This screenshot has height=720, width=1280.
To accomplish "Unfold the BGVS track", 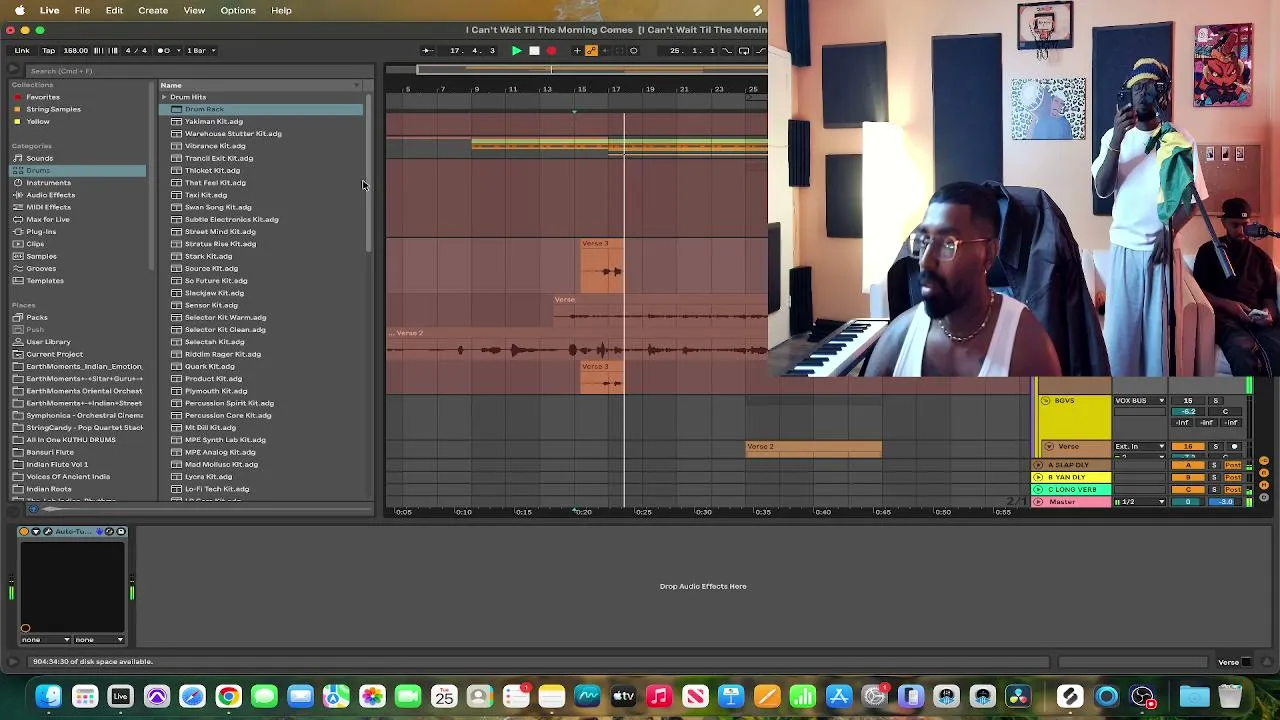I will (x=1046, y=401).
